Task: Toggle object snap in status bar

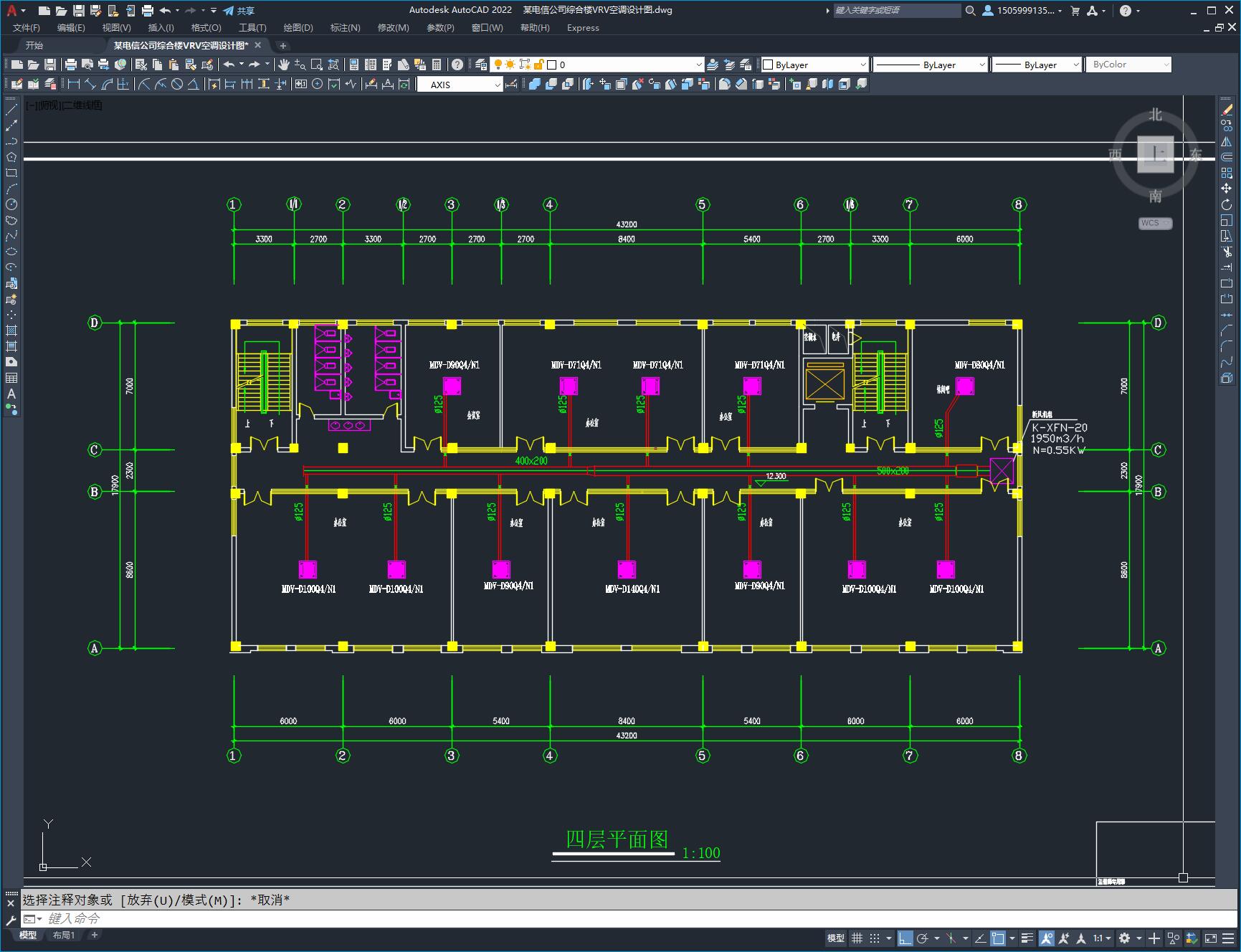Action: [998, 938]
